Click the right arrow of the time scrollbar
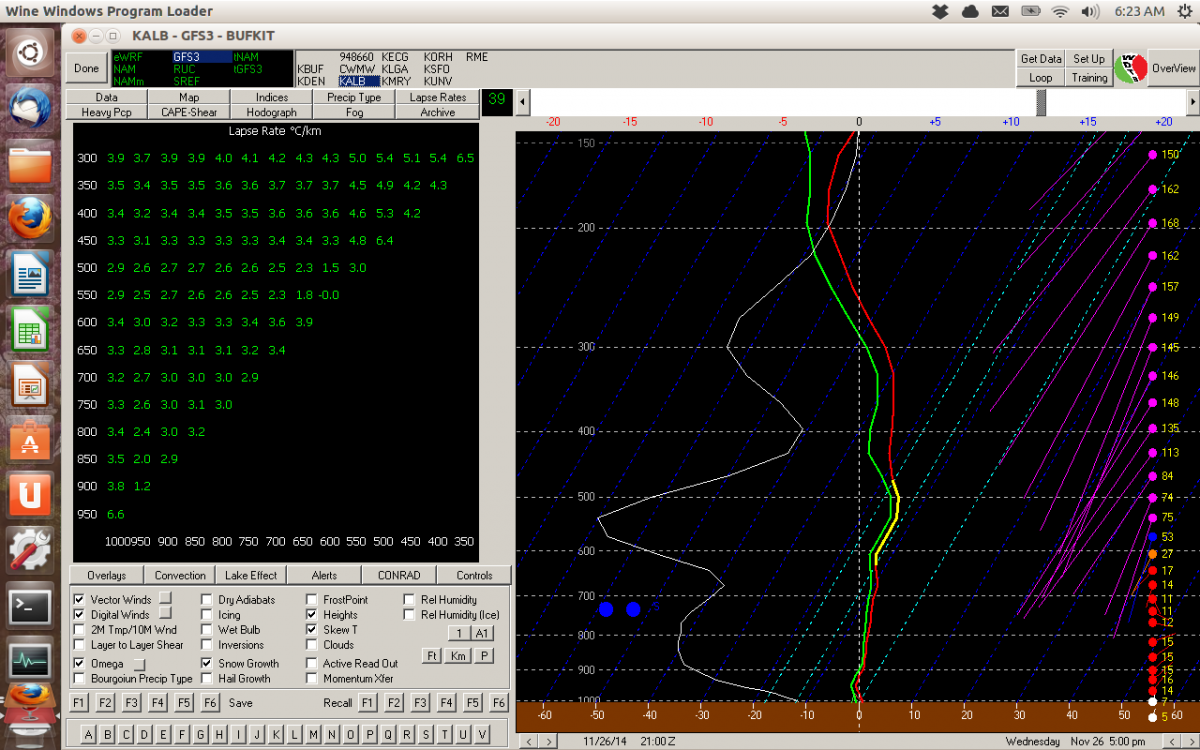 (1192, 102)
